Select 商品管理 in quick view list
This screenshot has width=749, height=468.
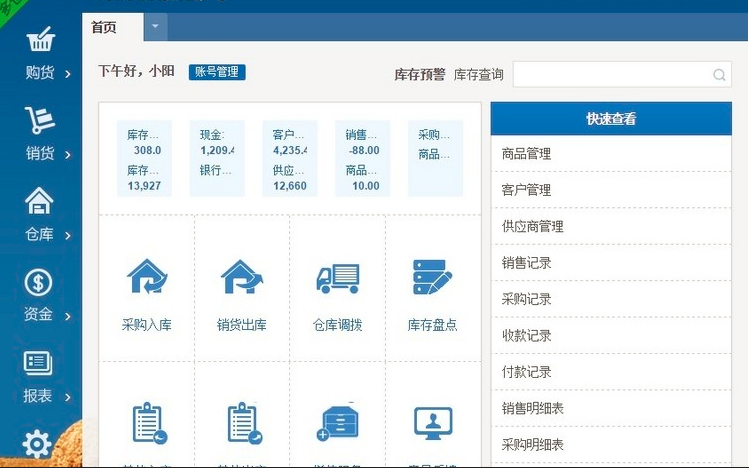point(527,154)
